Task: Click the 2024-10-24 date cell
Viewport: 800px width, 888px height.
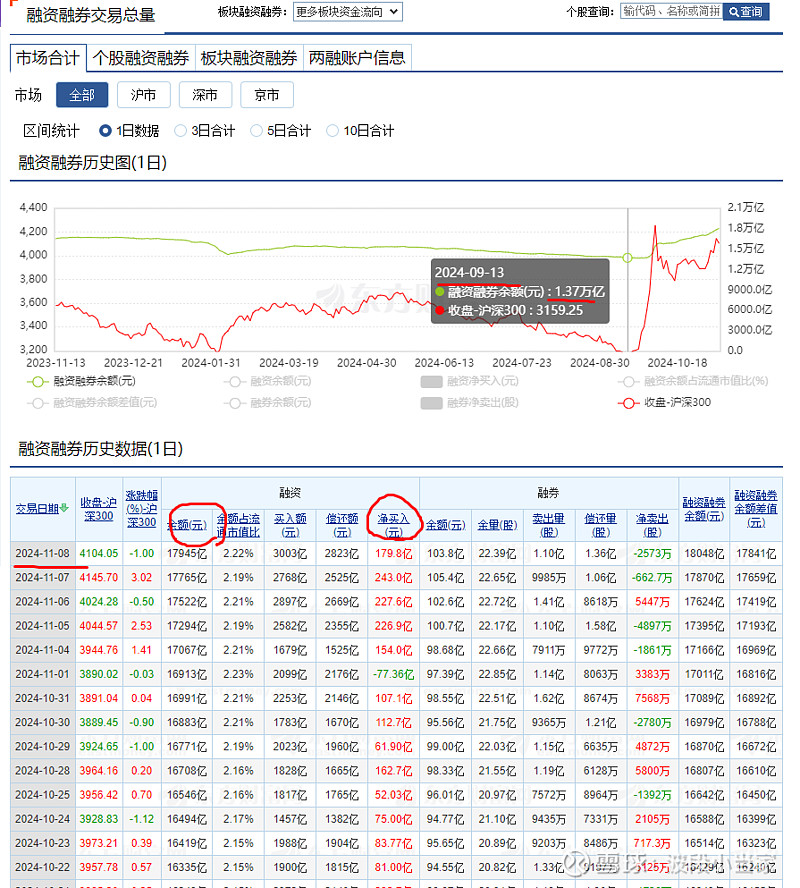Action: pyautogui.click(x=42, y=819)
